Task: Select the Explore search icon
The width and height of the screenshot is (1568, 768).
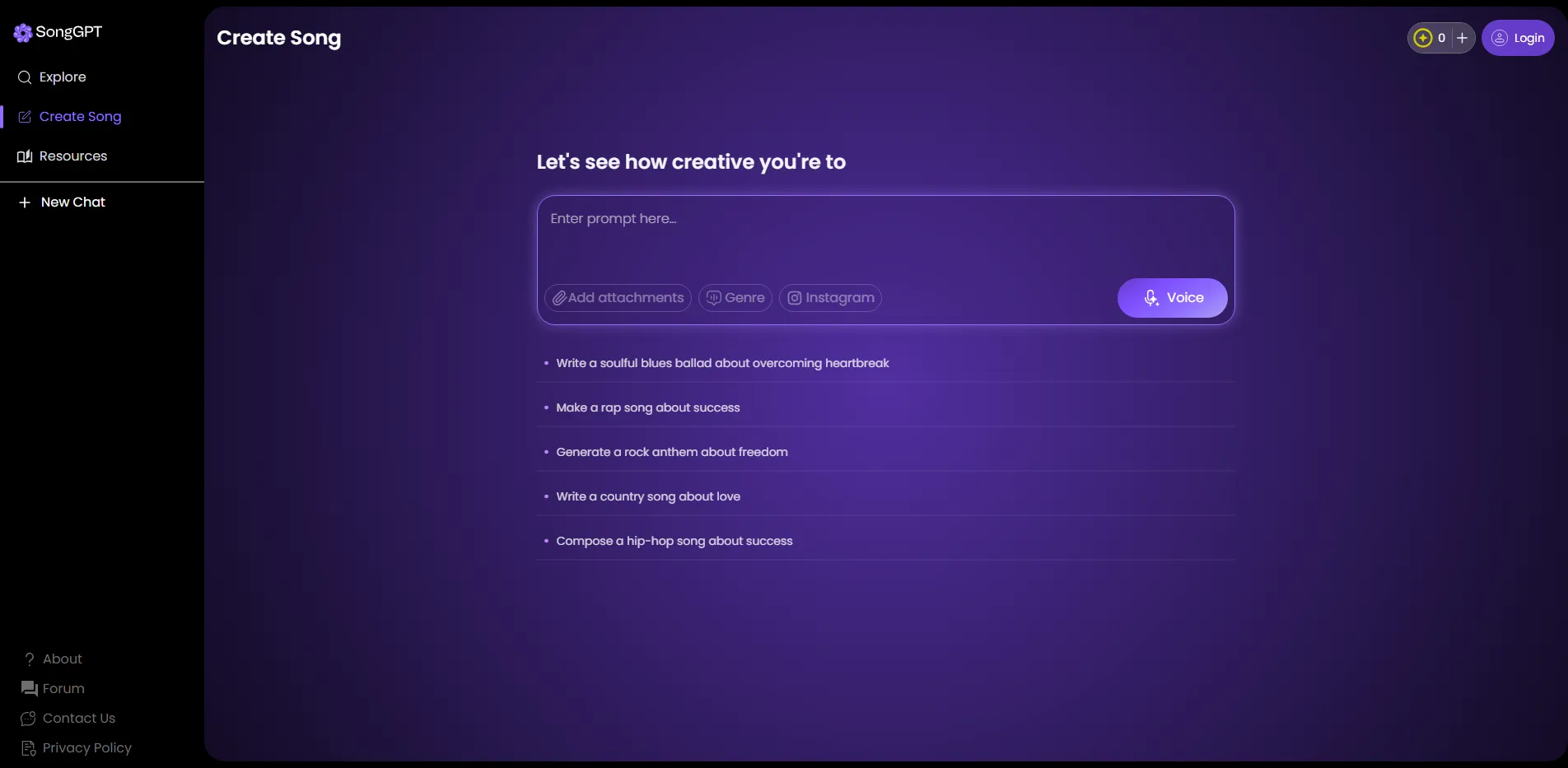Action: [24, 77]
